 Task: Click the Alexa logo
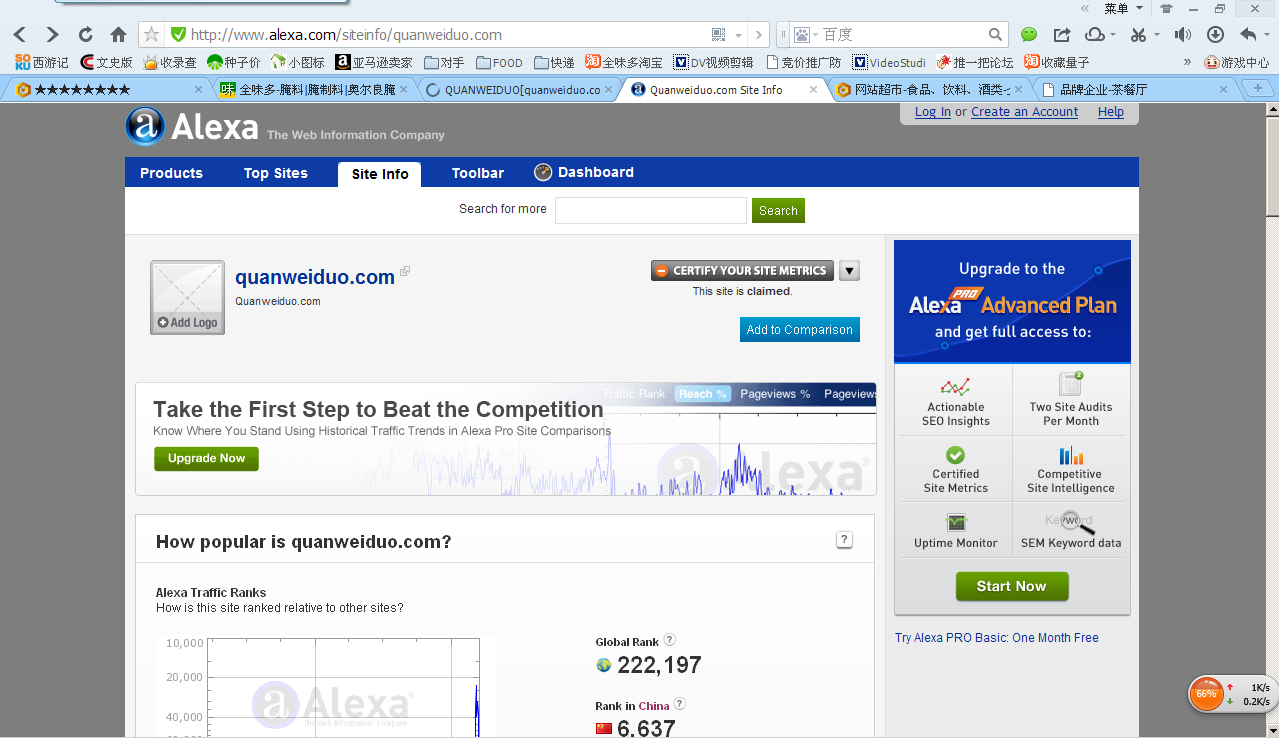(192, 127)
